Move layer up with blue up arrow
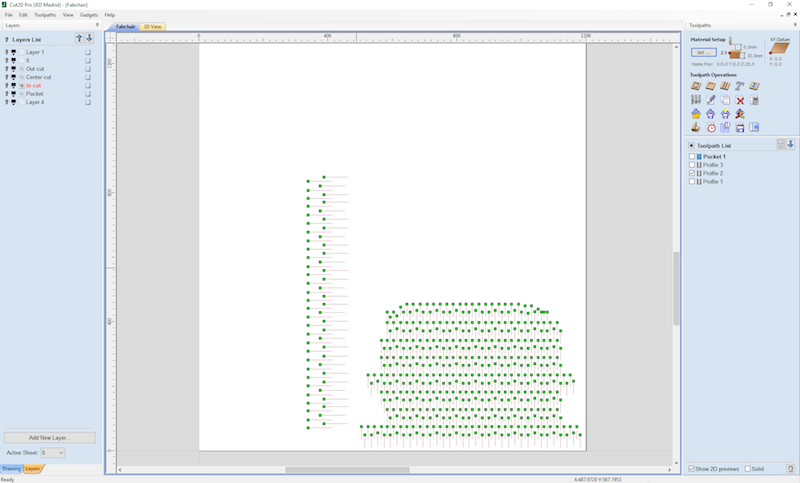This screenshot has height=483, width=800. pyautogui.click(x=79, y=38)
